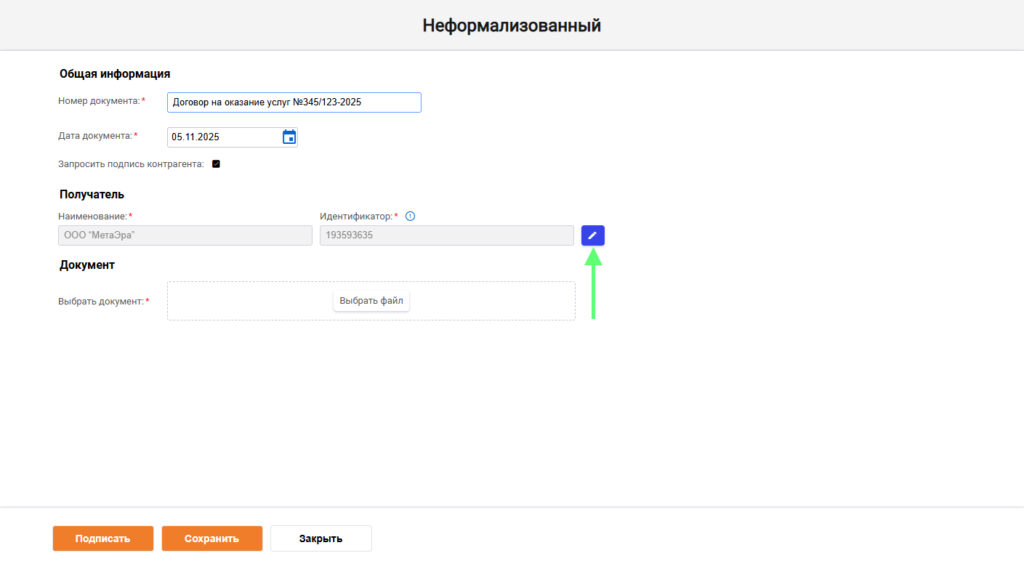Click the Номер документа label text
1024x577 pixels.
click(x=99, y=101)
